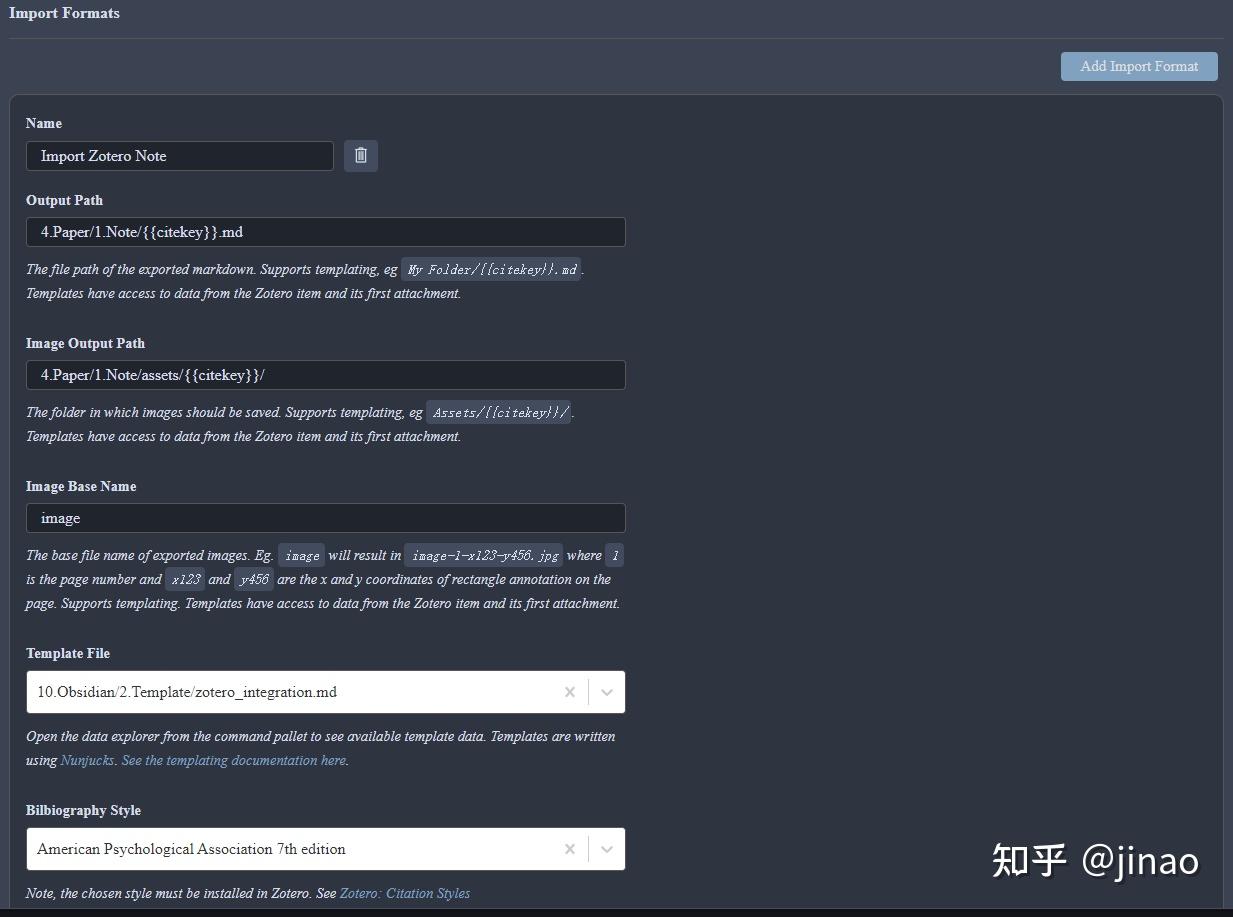Expand the Template File suggestions list
Viewport: 1233px width, 917px height.
(x=606, y=691)
